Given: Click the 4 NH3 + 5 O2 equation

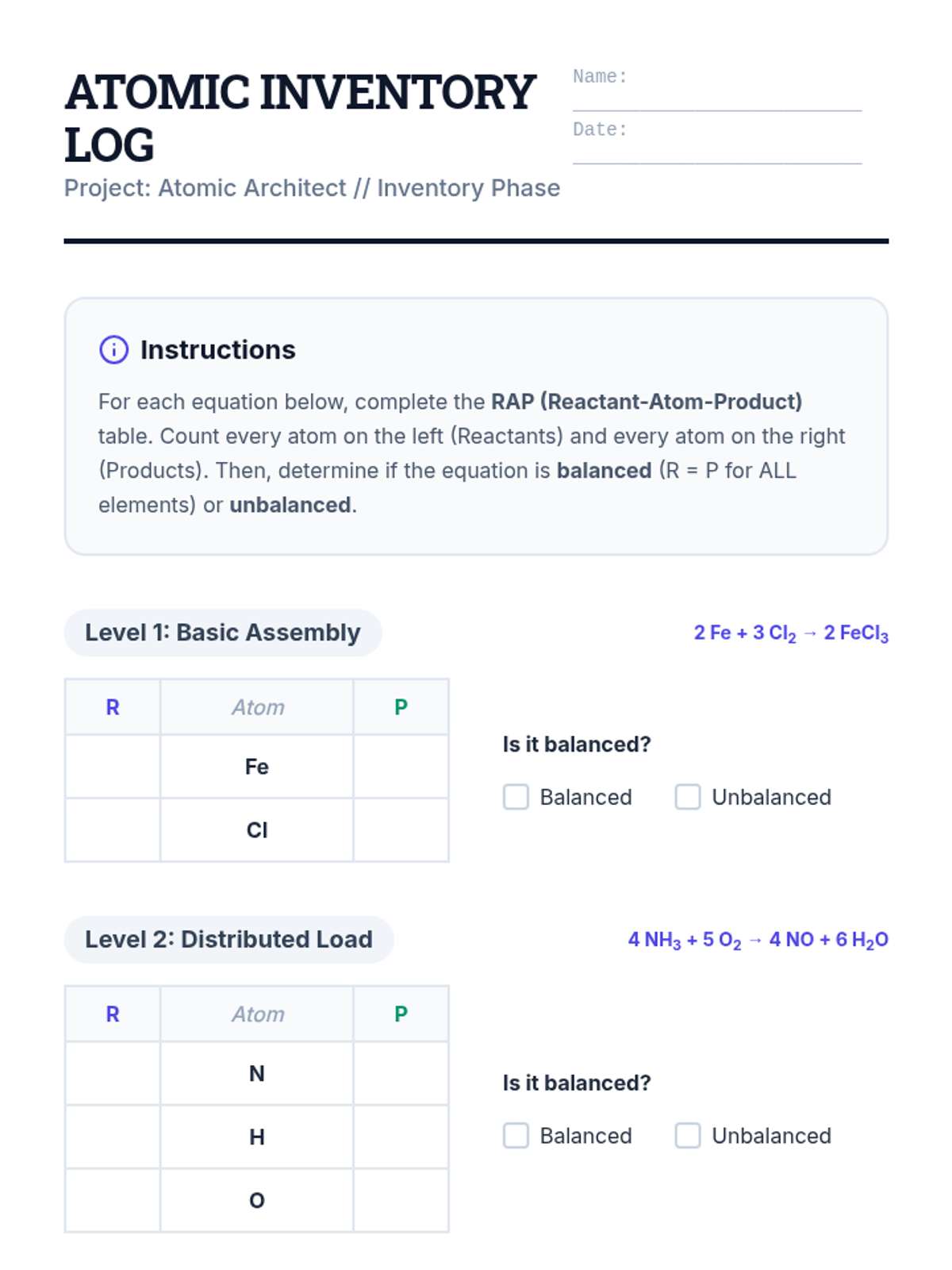Looking at the screenshot, I should click(x=758, y=941).
